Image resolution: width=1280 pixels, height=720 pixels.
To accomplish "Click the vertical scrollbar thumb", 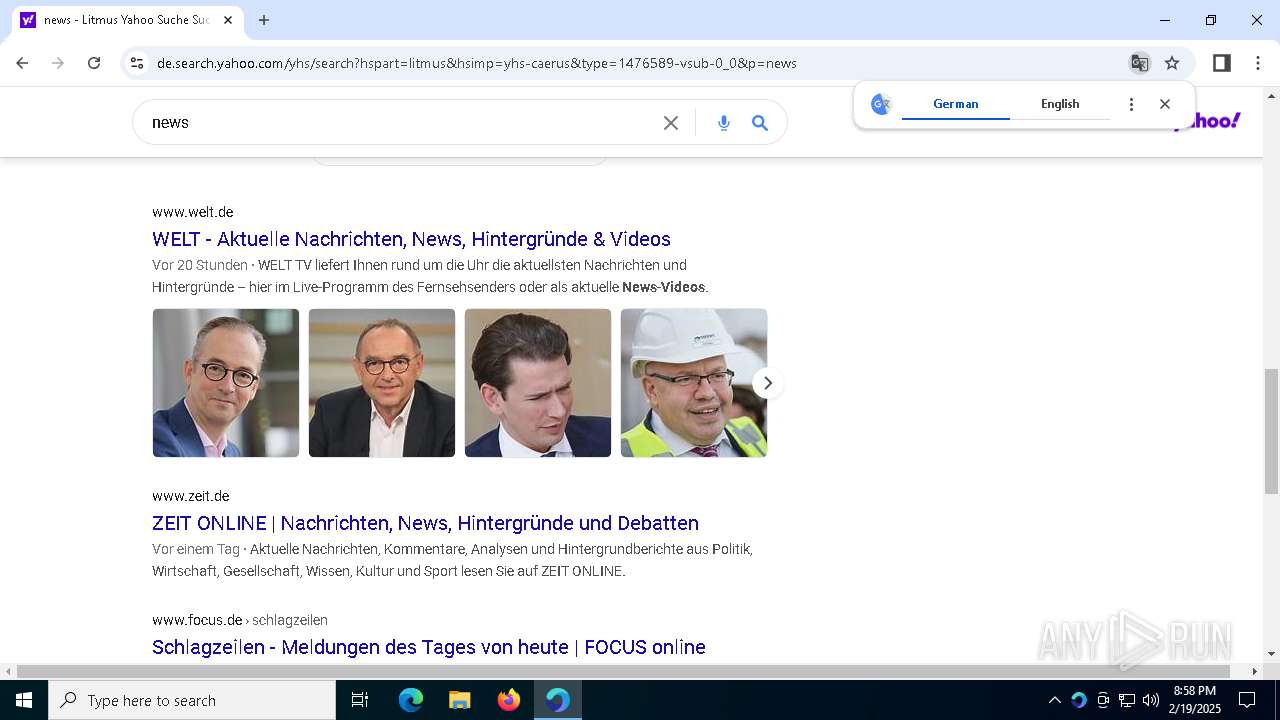I will (x=1271, y=431).
